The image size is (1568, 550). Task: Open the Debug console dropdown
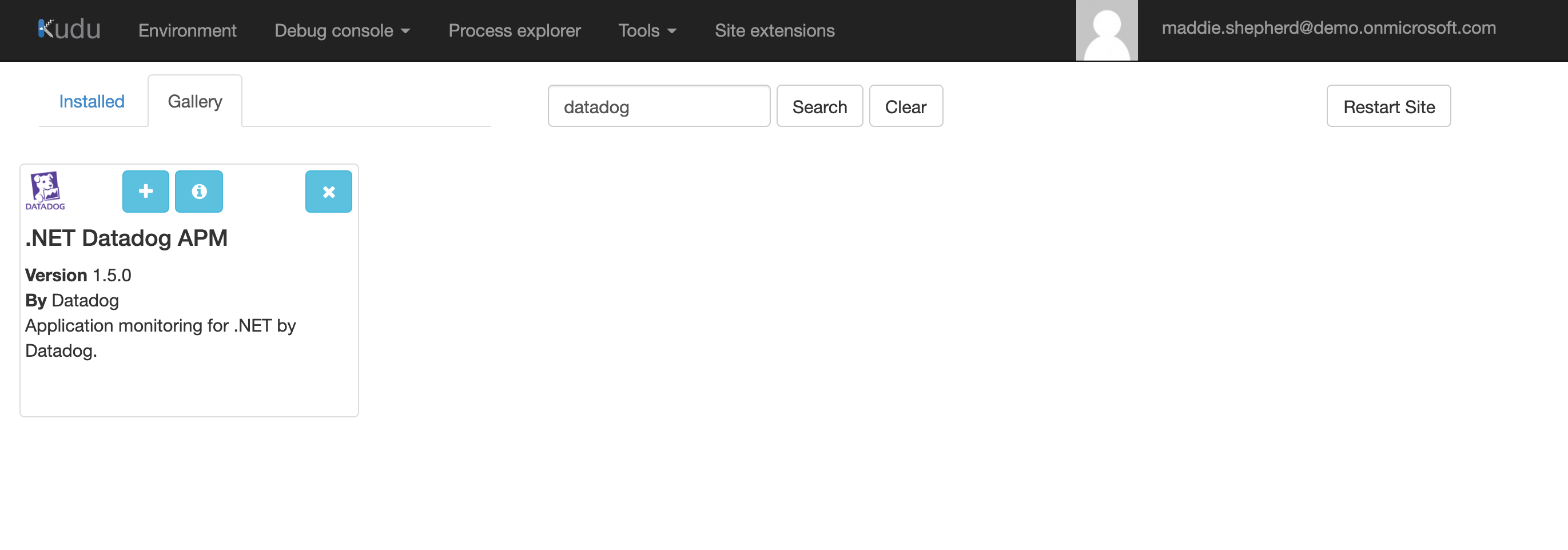click(x=334, y=30)
